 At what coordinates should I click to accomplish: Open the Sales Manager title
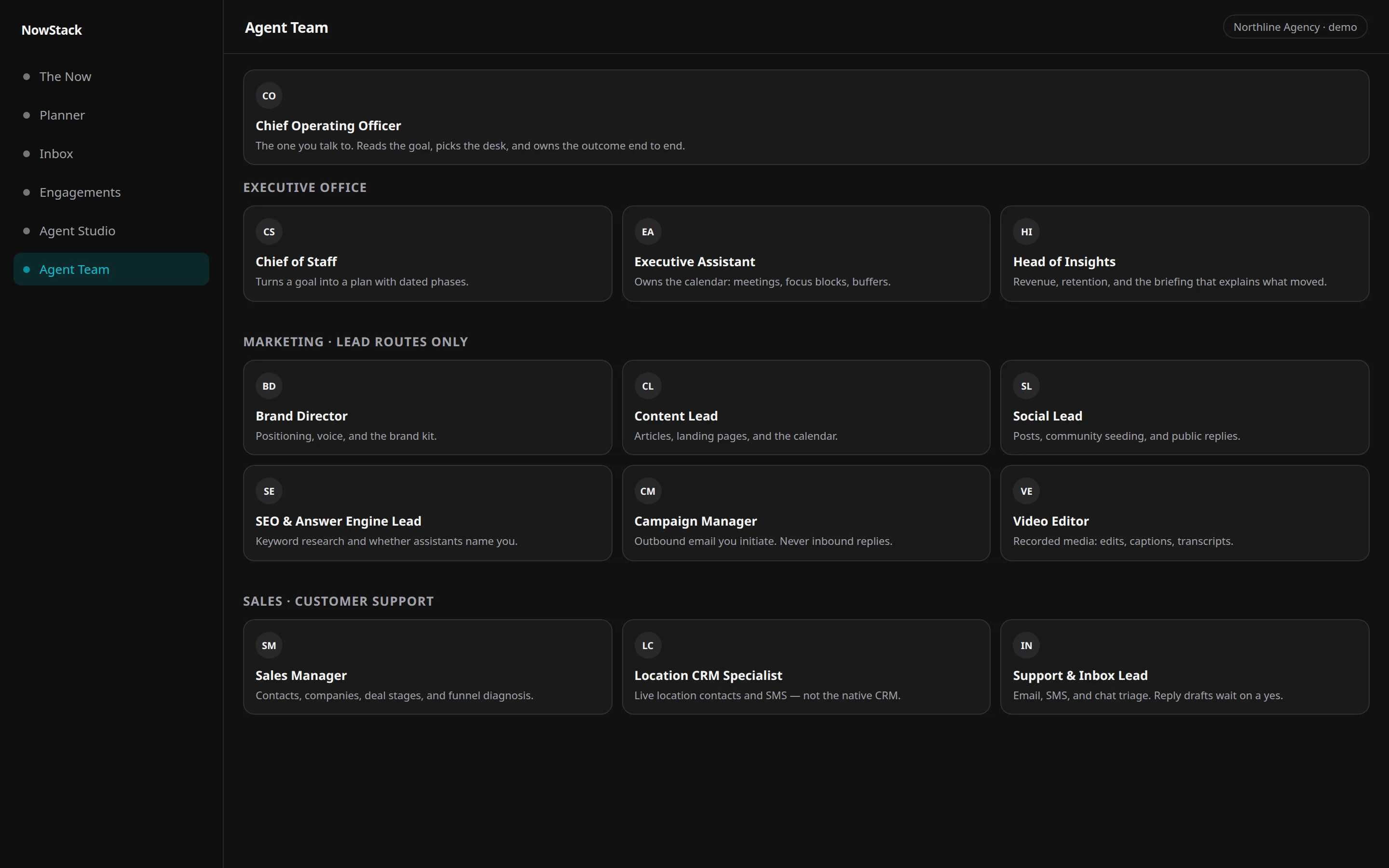tap(301, 676)
